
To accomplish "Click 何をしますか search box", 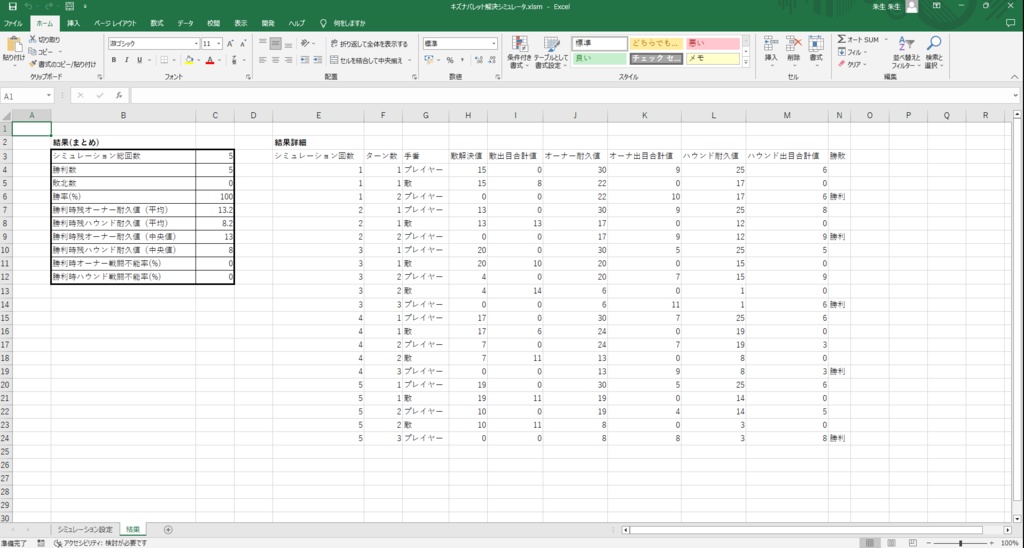I will click(x=344, y=23).
